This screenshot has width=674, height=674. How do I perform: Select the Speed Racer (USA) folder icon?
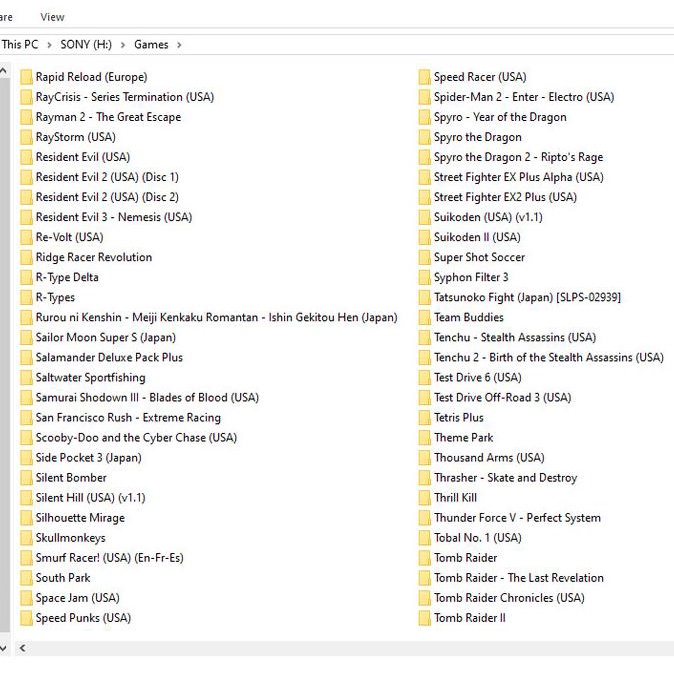pos(424,77)
